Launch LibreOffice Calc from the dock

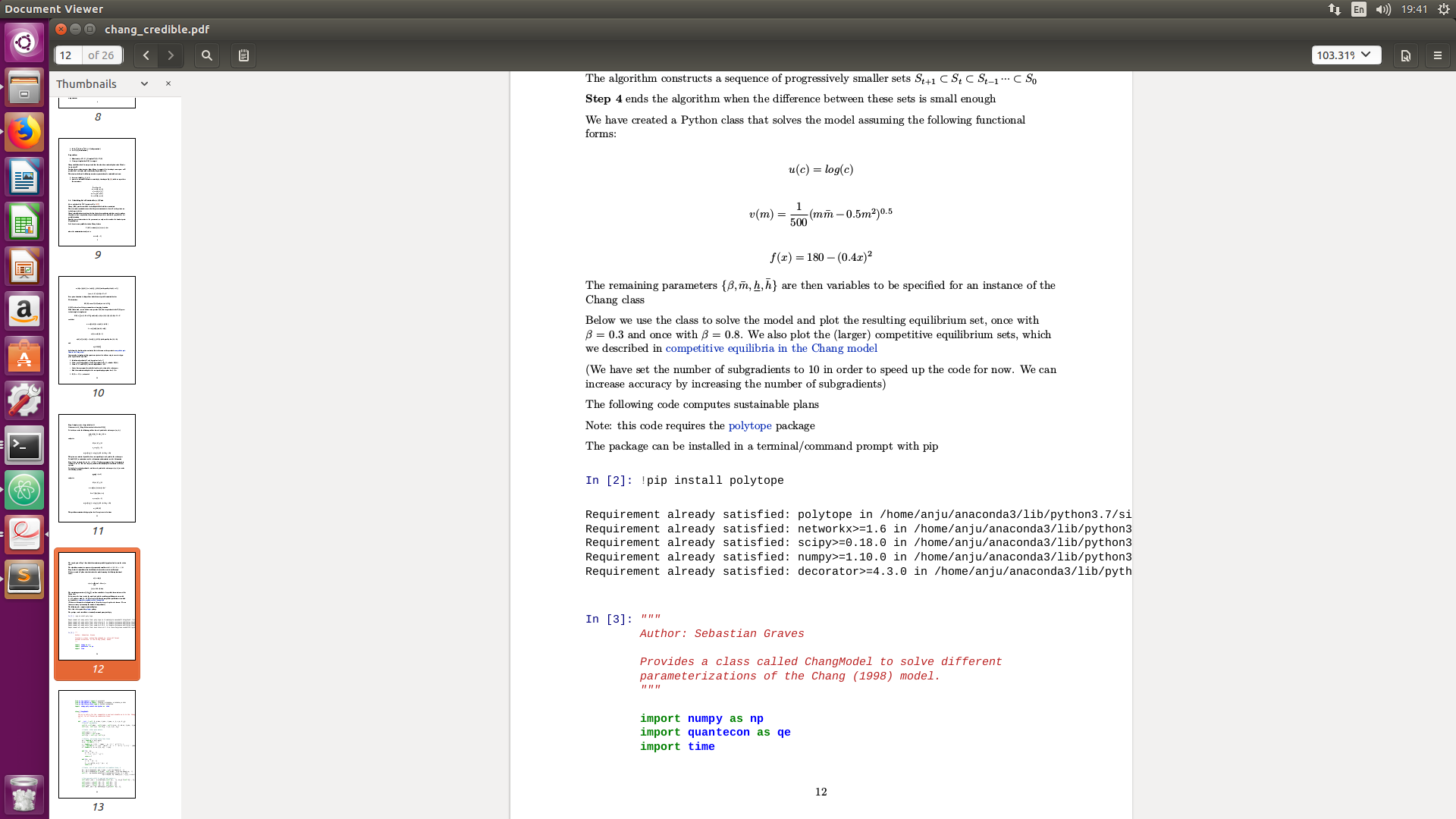(x=24, y=221)
